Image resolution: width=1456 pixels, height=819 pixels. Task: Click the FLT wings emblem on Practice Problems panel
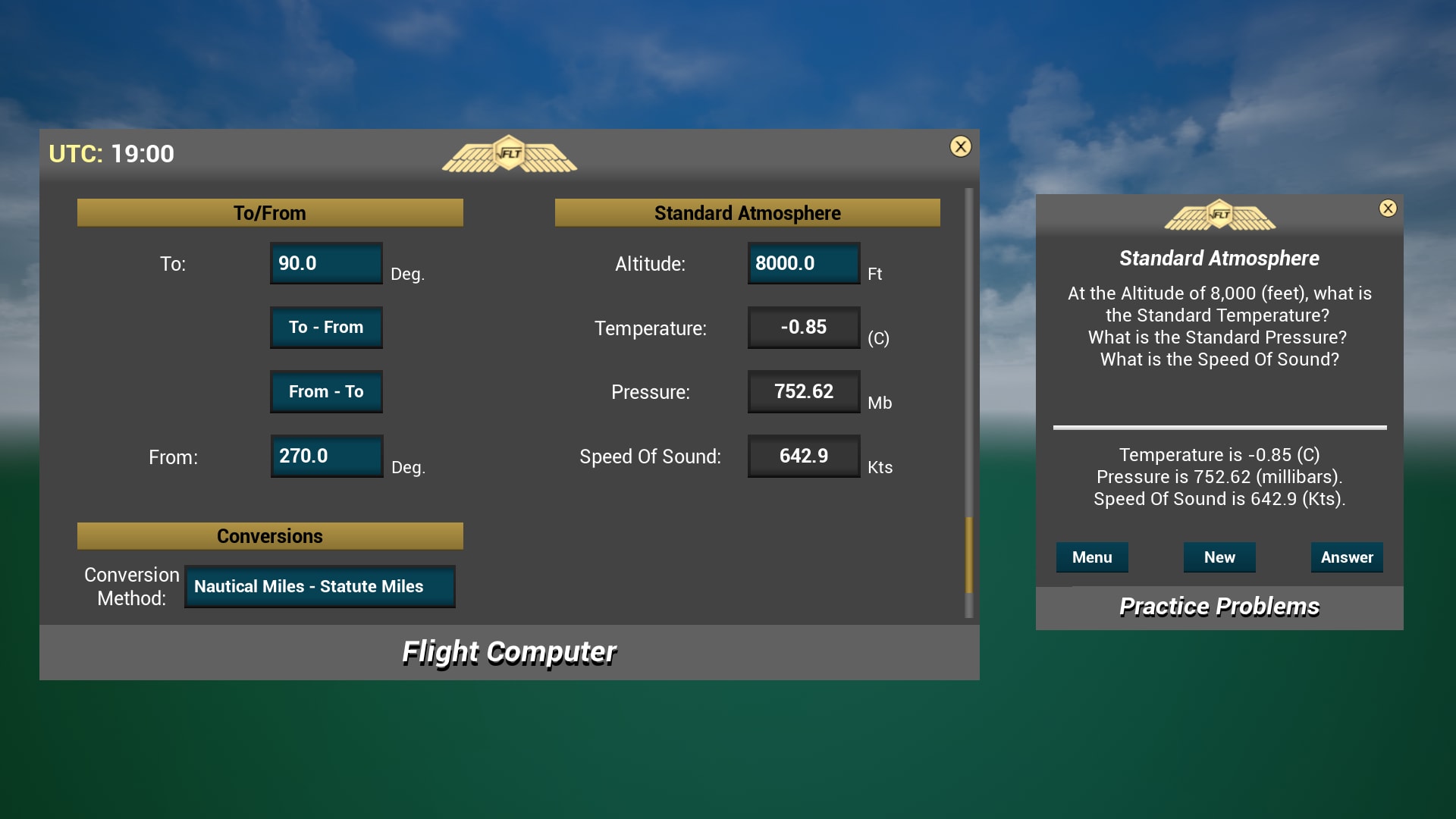coord(1219,215)
